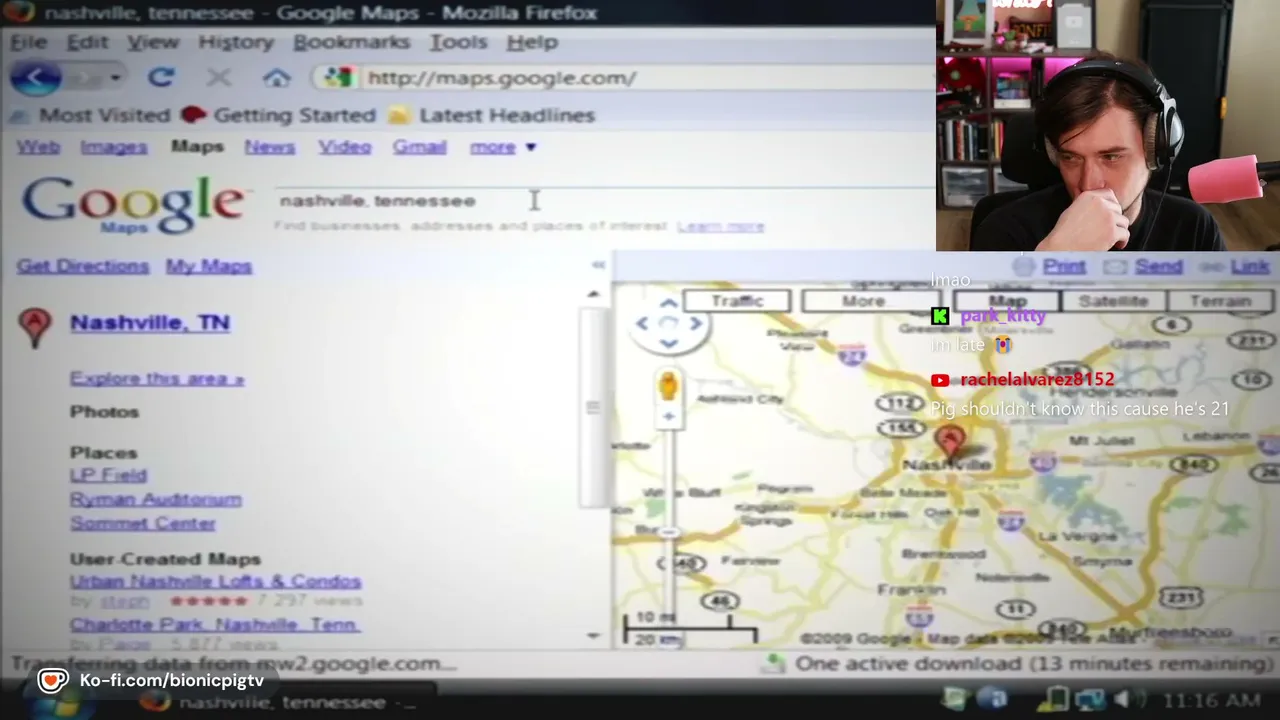Pan the map down
Viewport: 1280px width, 720px height.
click(x=669, y=343)
